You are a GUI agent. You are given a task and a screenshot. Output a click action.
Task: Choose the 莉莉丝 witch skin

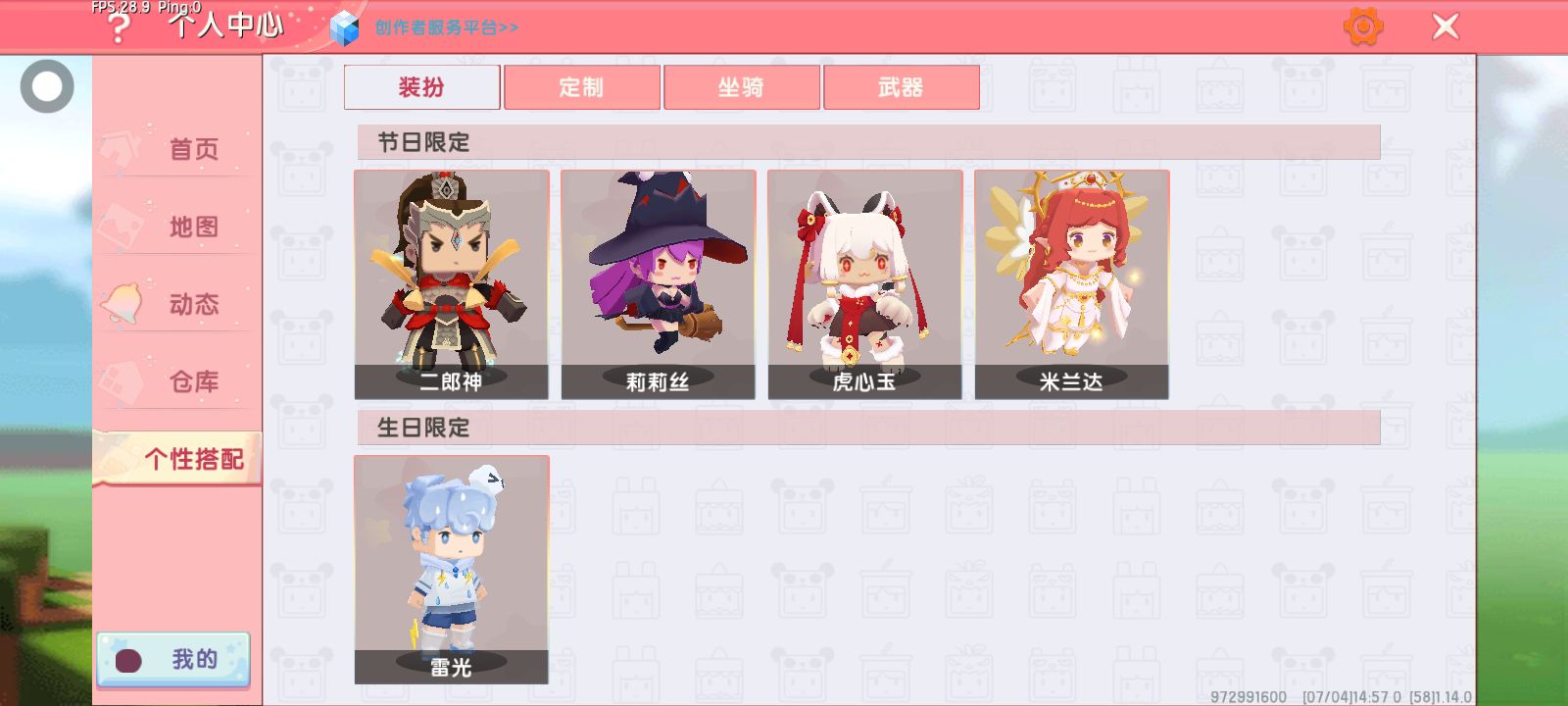pyautogui.click(x=659, y=284)
